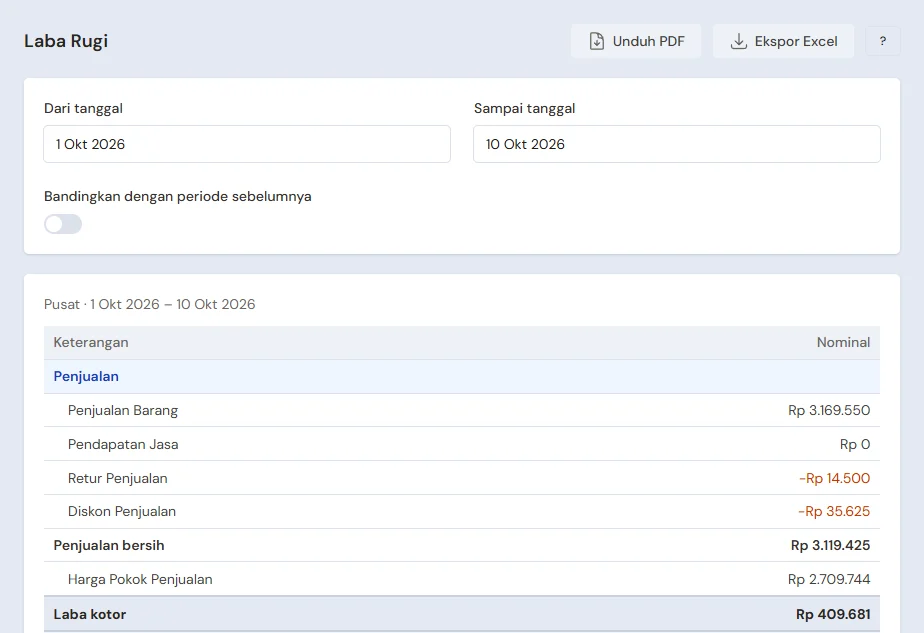
Task: Click the Pendapatan Jasa row label
Action: pyautogui.click(x=123, y=444)
